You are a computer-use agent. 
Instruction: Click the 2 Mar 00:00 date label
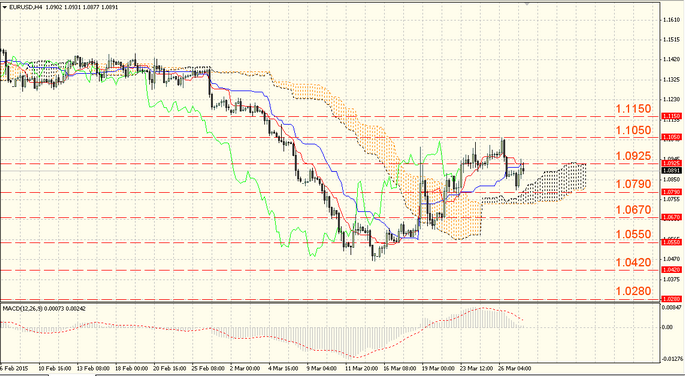pos(245,369)
